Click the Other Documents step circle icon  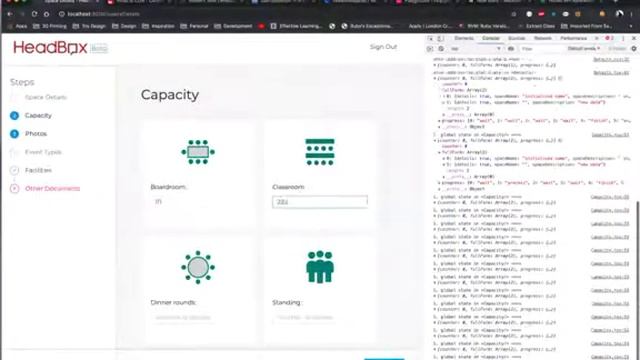(x=14, y=189)
